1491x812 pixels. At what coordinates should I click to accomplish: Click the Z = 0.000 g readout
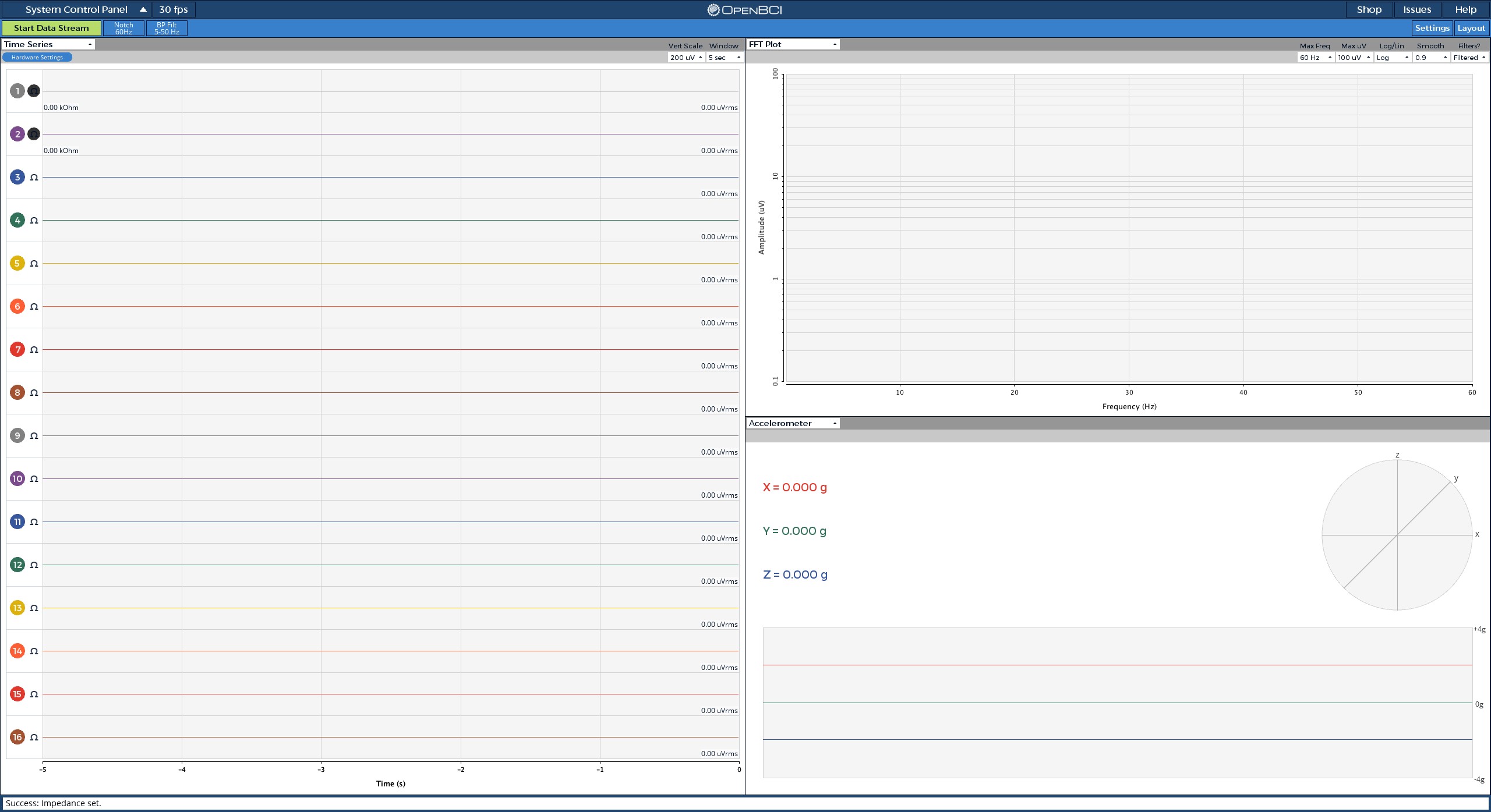tap(795, 575)
